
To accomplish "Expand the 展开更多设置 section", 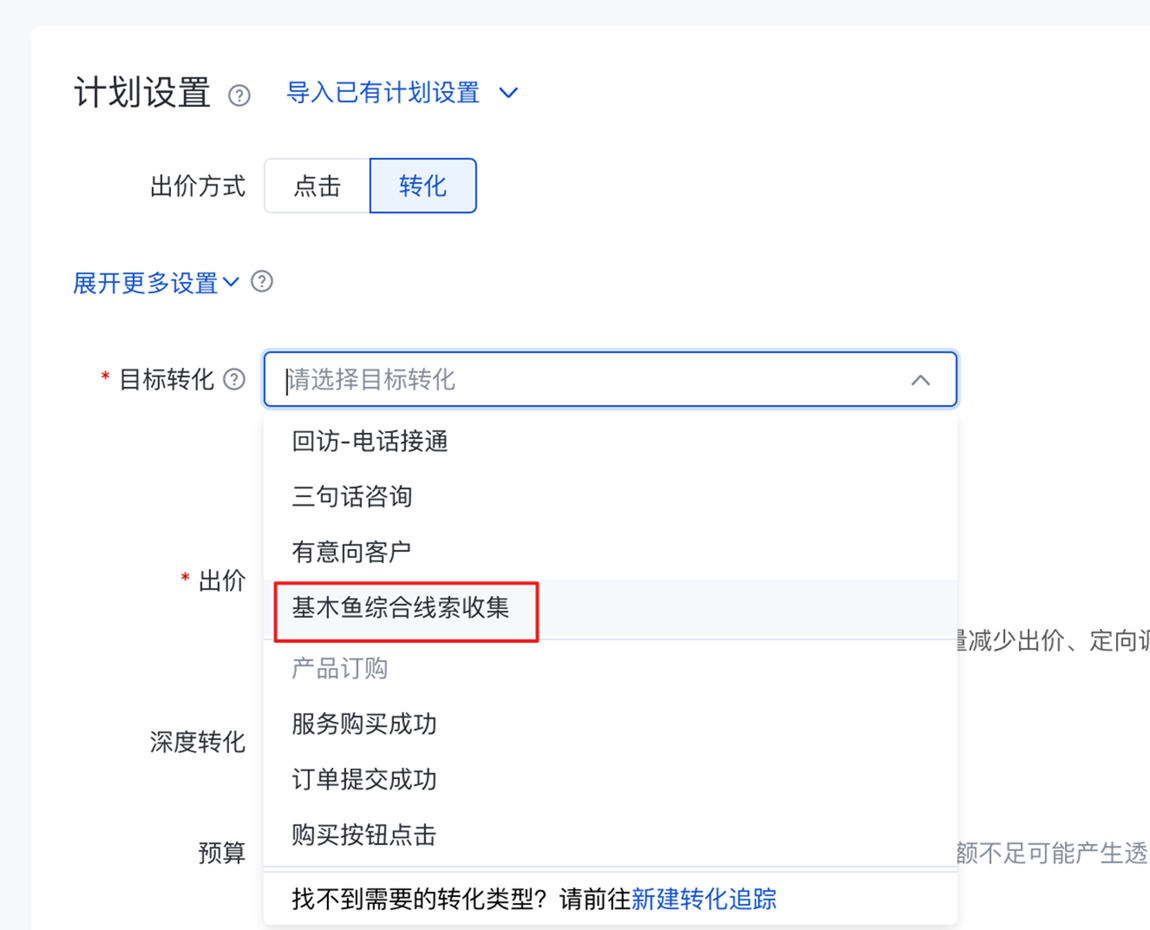I will click(145, 283).
